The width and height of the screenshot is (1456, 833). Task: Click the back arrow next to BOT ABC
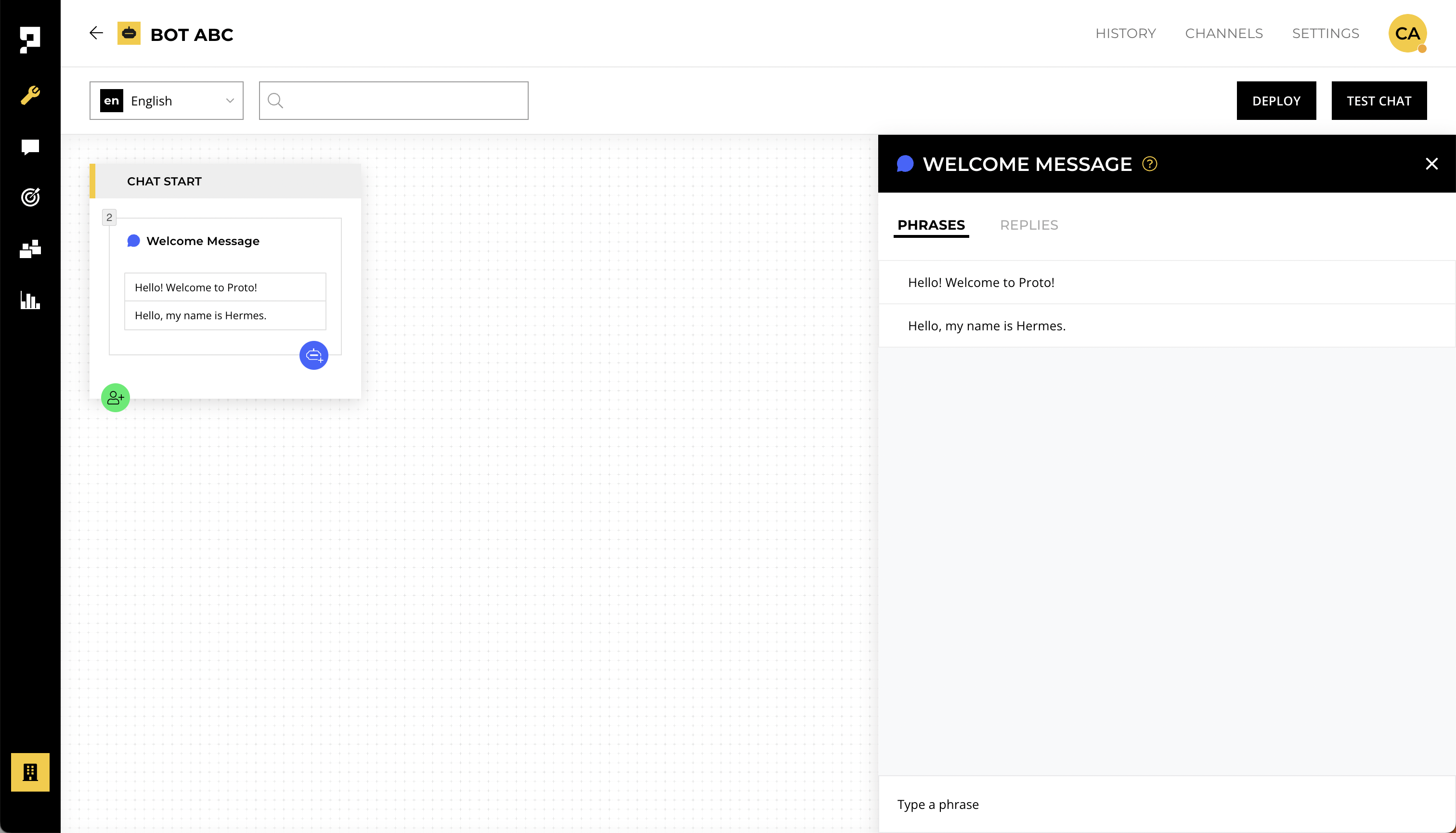96,33
